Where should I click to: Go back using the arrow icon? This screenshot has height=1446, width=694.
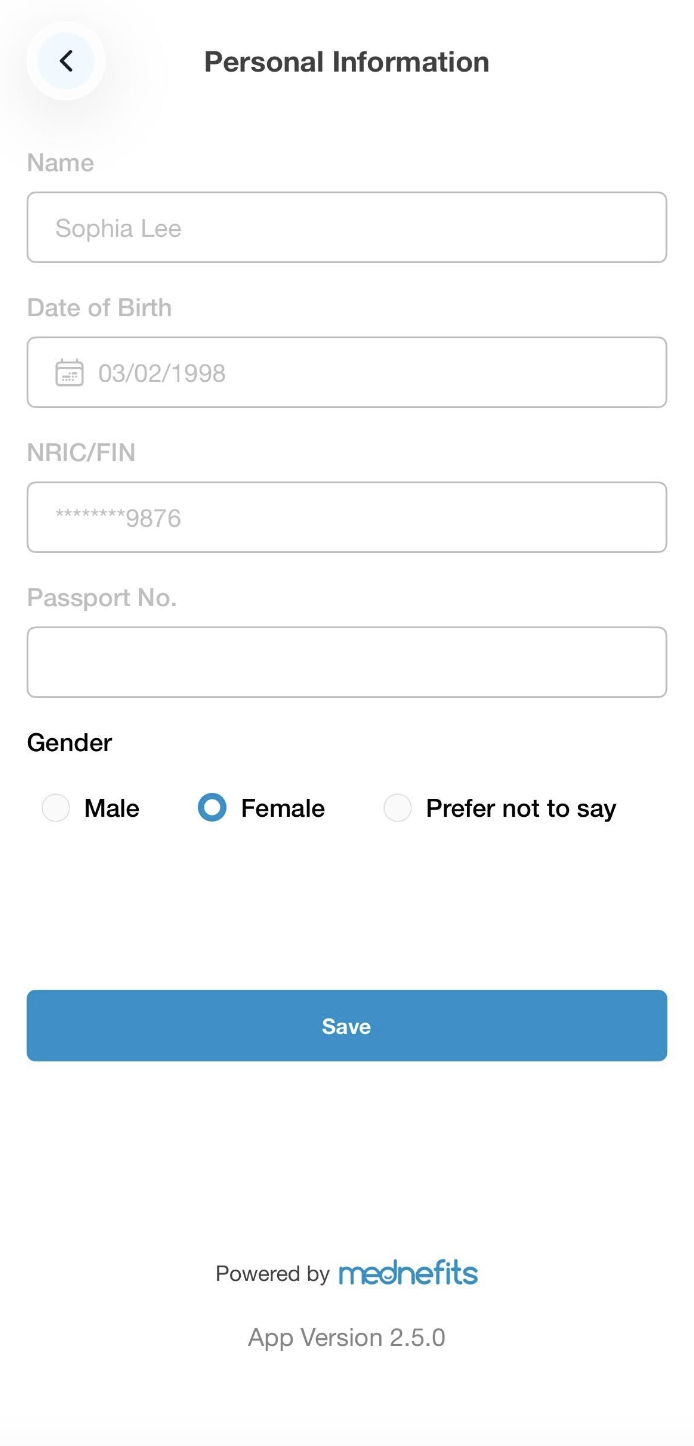(66, 61)
